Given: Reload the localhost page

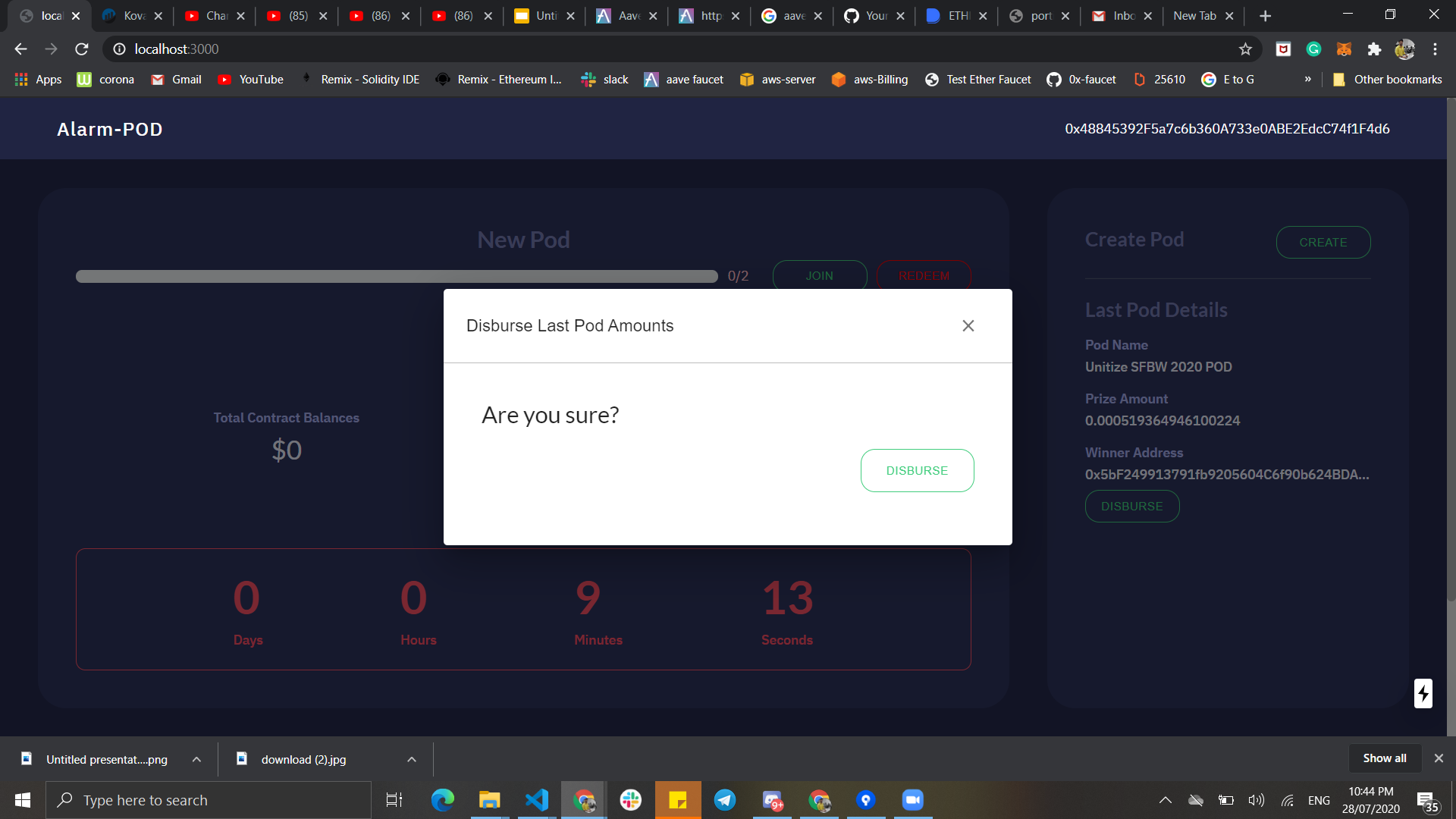Looking at the screenshot, I should tap(82, 49).
